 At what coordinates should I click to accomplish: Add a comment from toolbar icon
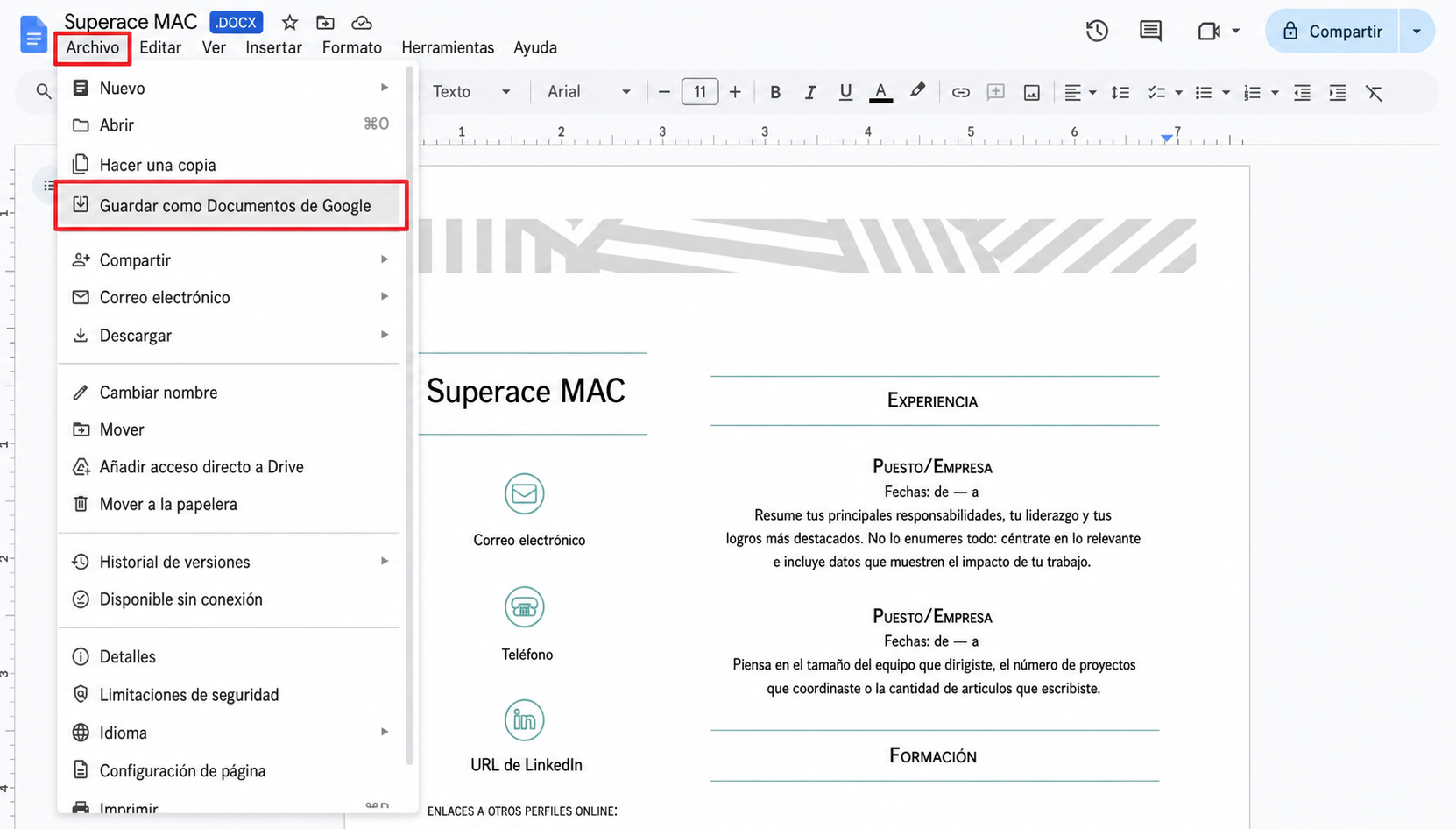(996, 92)
